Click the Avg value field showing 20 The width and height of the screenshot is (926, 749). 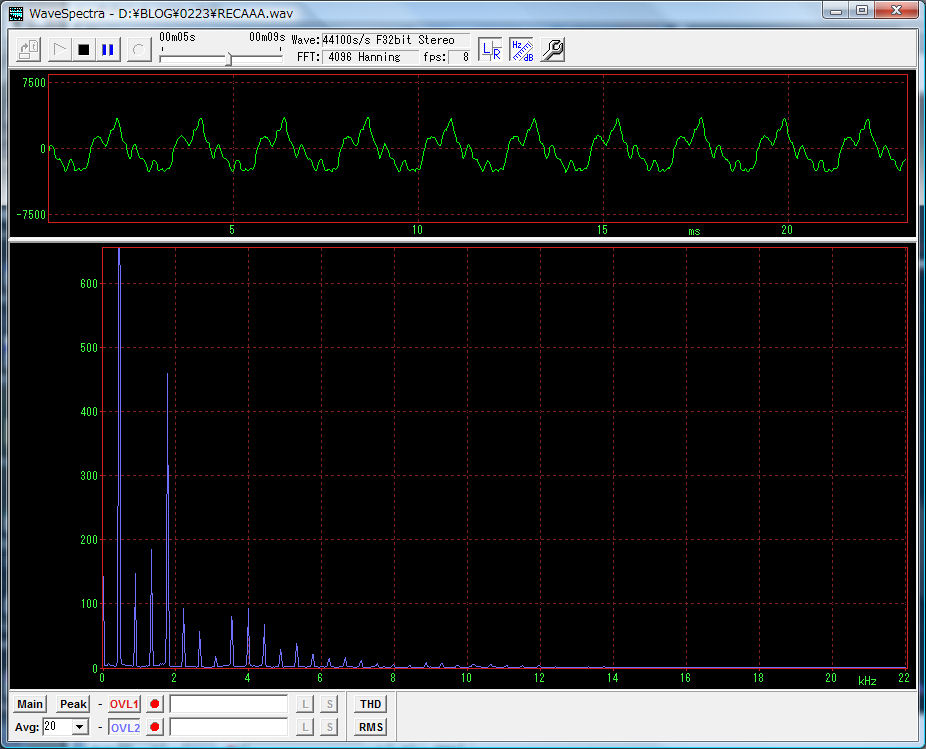(x=57, y=727)
